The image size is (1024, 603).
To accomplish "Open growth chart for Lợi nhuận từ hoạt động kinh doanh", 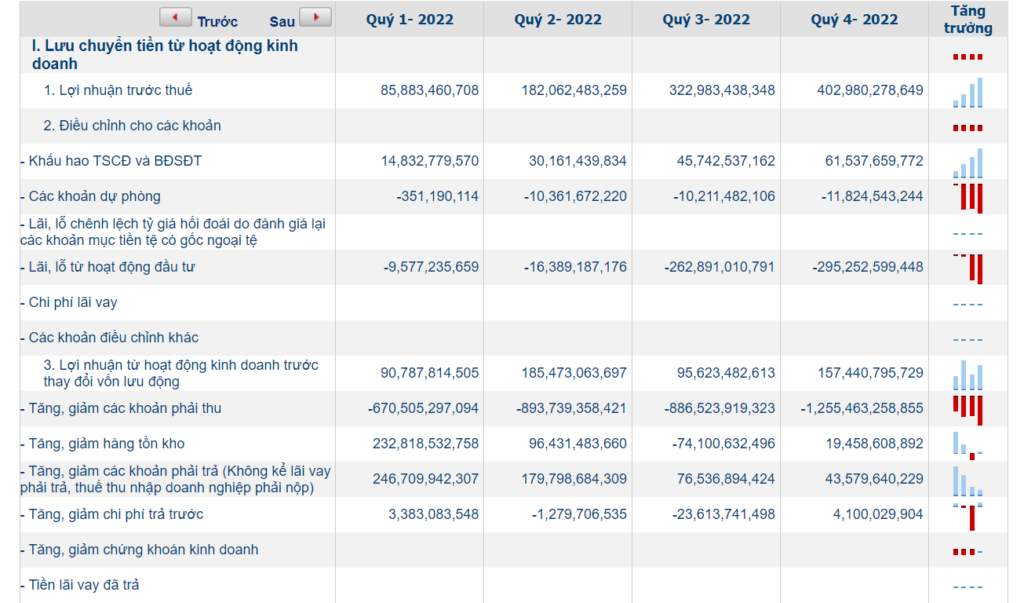I will 967,375.
